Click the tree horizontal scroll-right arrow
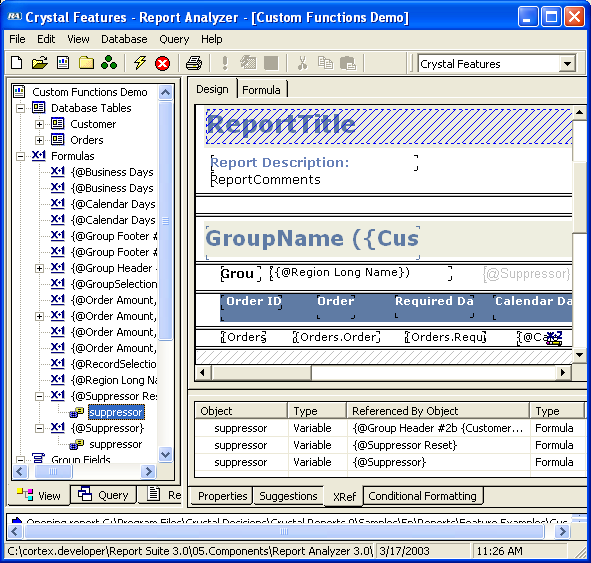The height and width of the screenshot is (563, 591). coord(149,471)
